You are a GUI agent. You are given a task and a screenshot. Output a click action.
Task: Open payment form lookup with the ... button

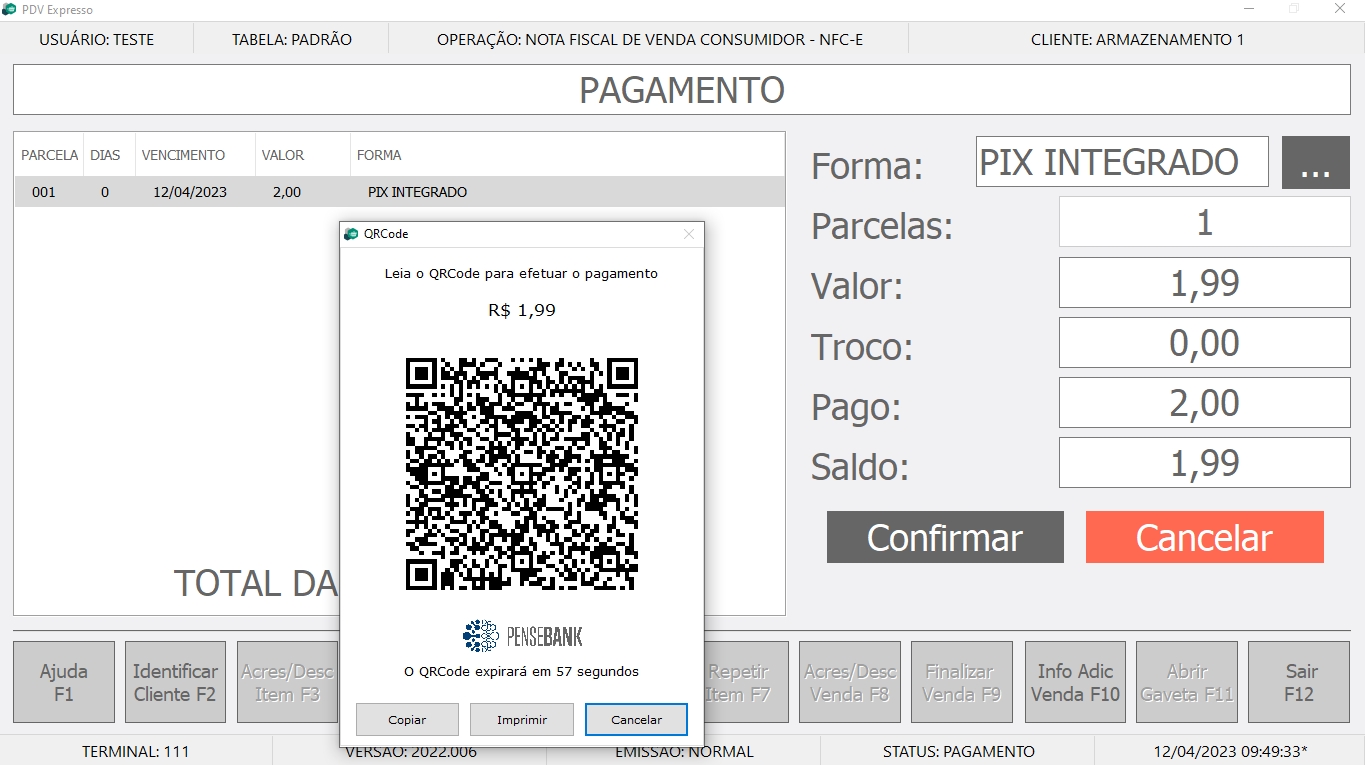[1316, 162]
